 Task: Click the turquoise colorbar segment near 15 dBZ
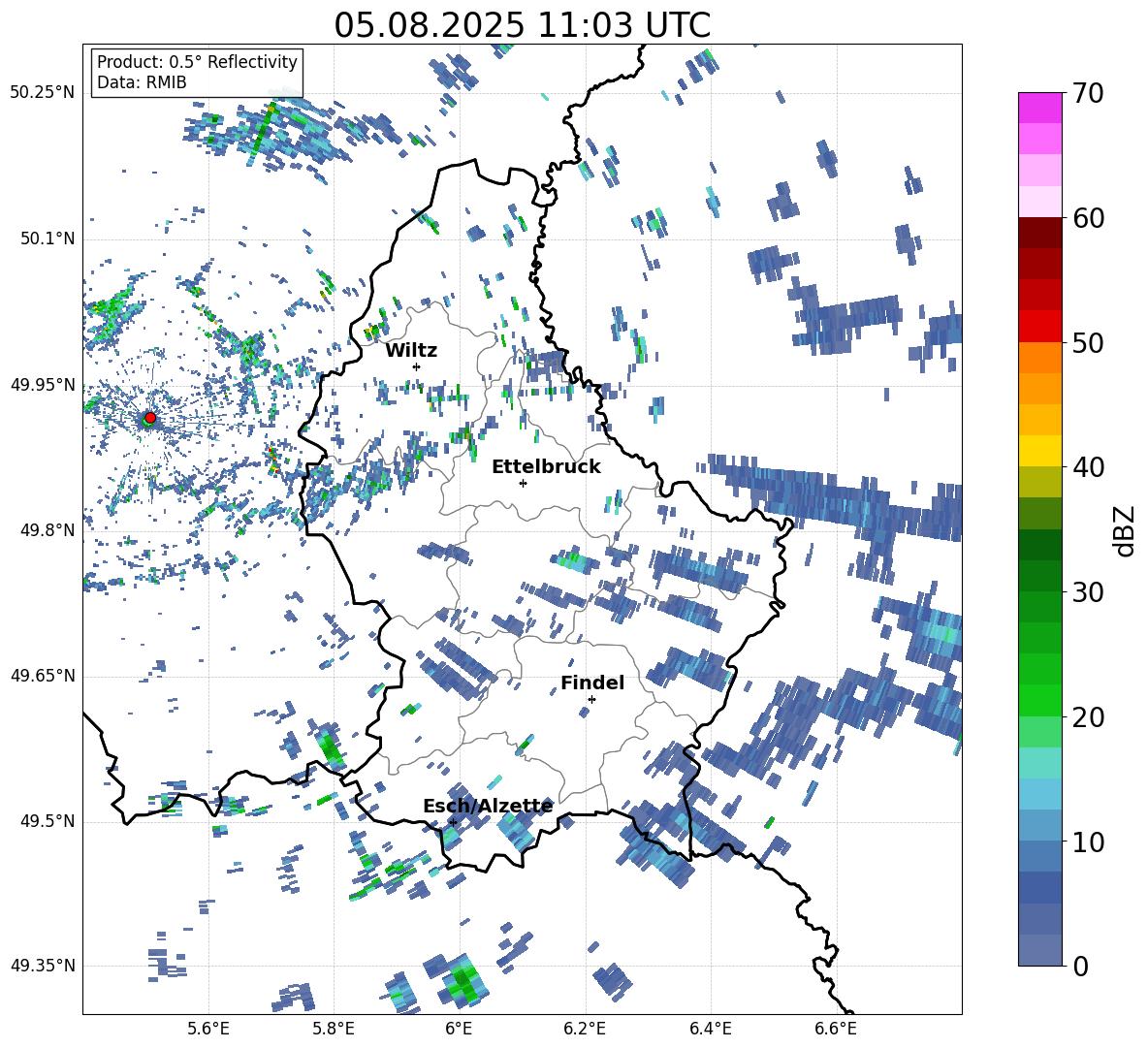(x=1039, y=763)
